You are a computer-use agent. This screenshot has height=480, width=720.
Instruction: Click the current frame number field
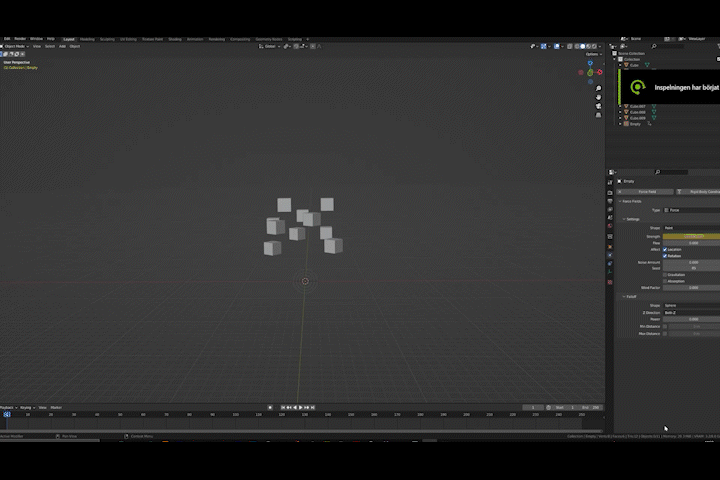(533, 407)
